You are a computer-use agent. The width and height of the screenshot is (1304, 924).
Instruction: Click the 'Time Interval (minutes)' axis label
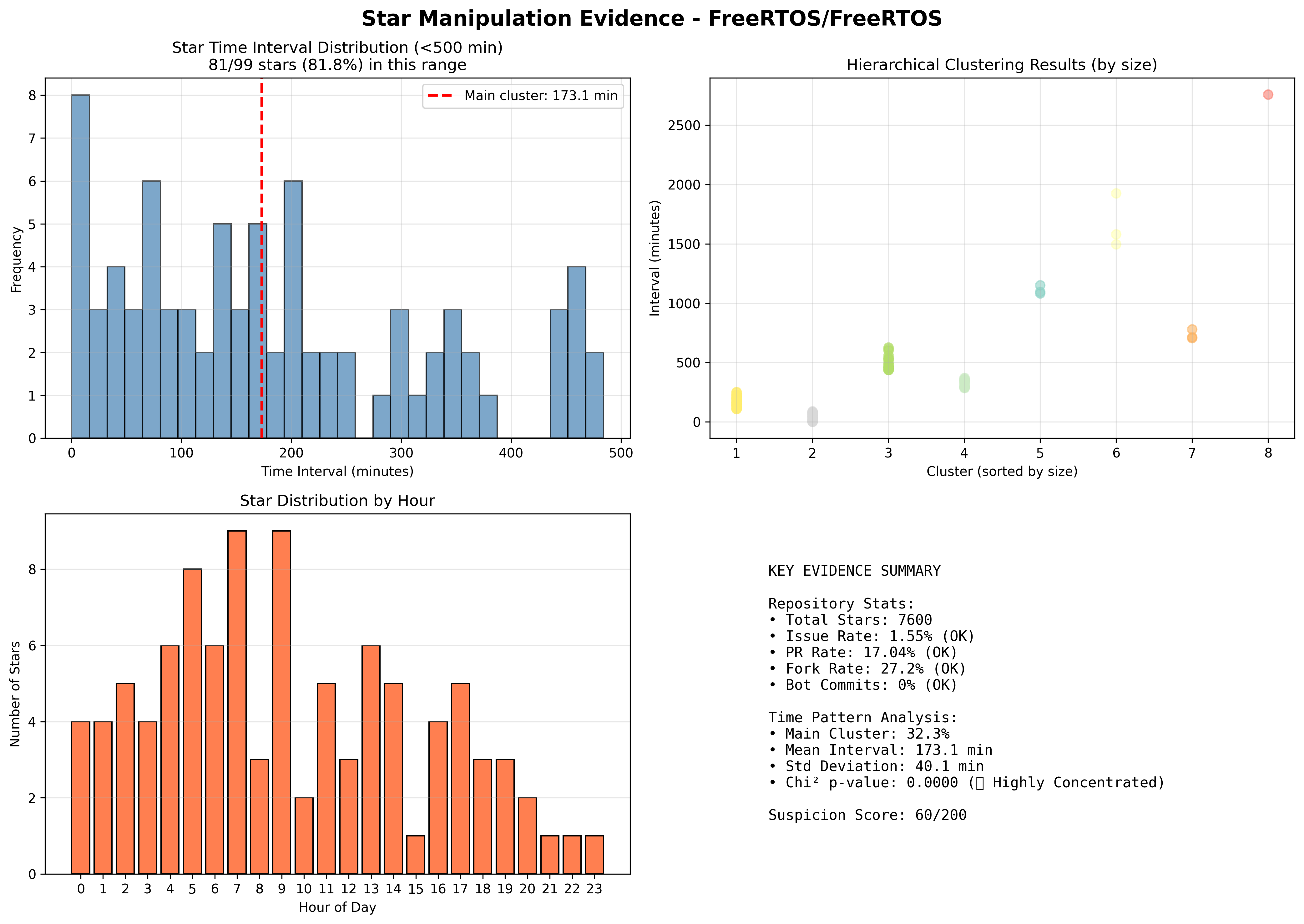click(337, 472)
